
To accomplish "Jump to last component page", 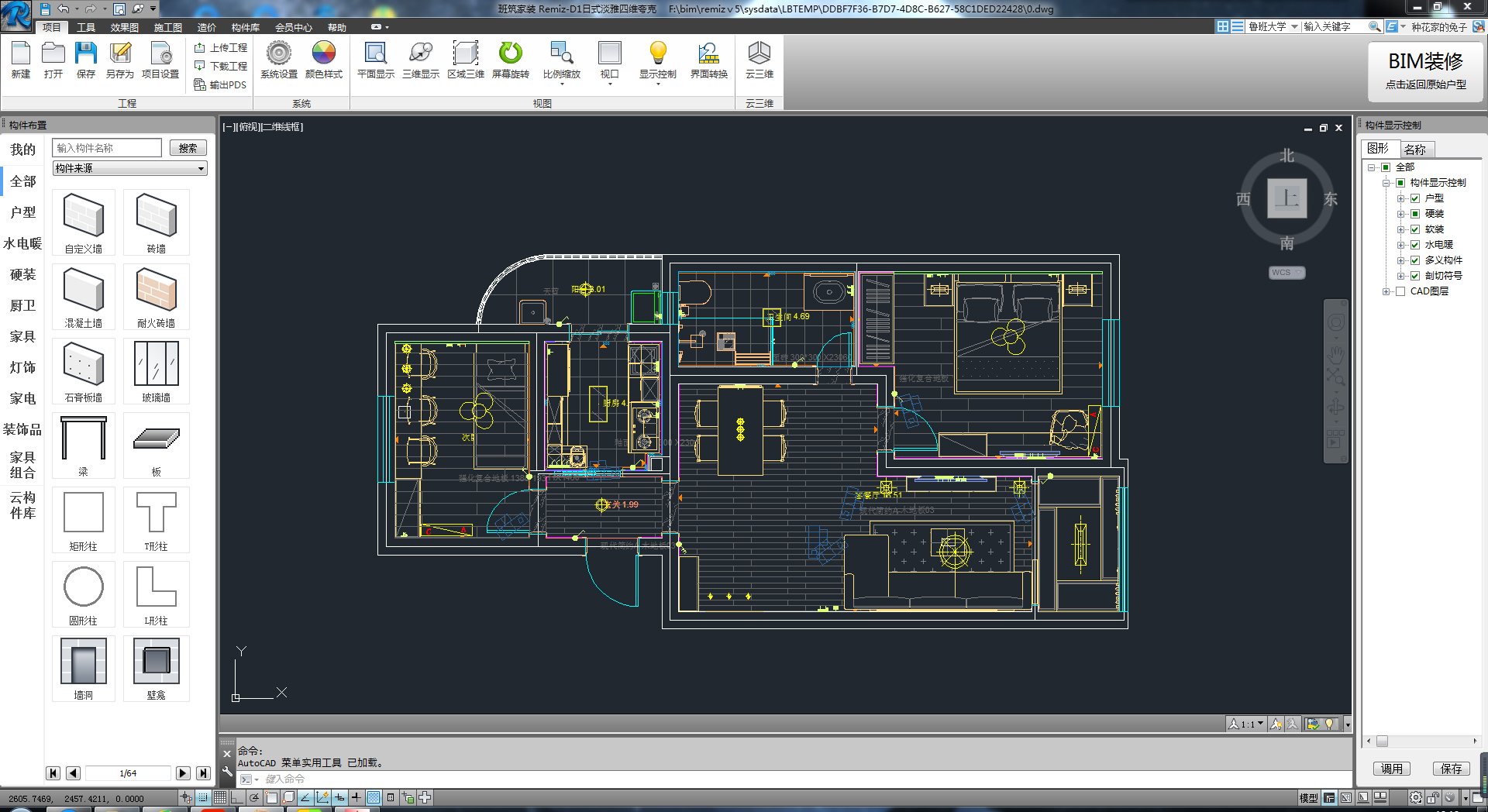I will [203, 773].
